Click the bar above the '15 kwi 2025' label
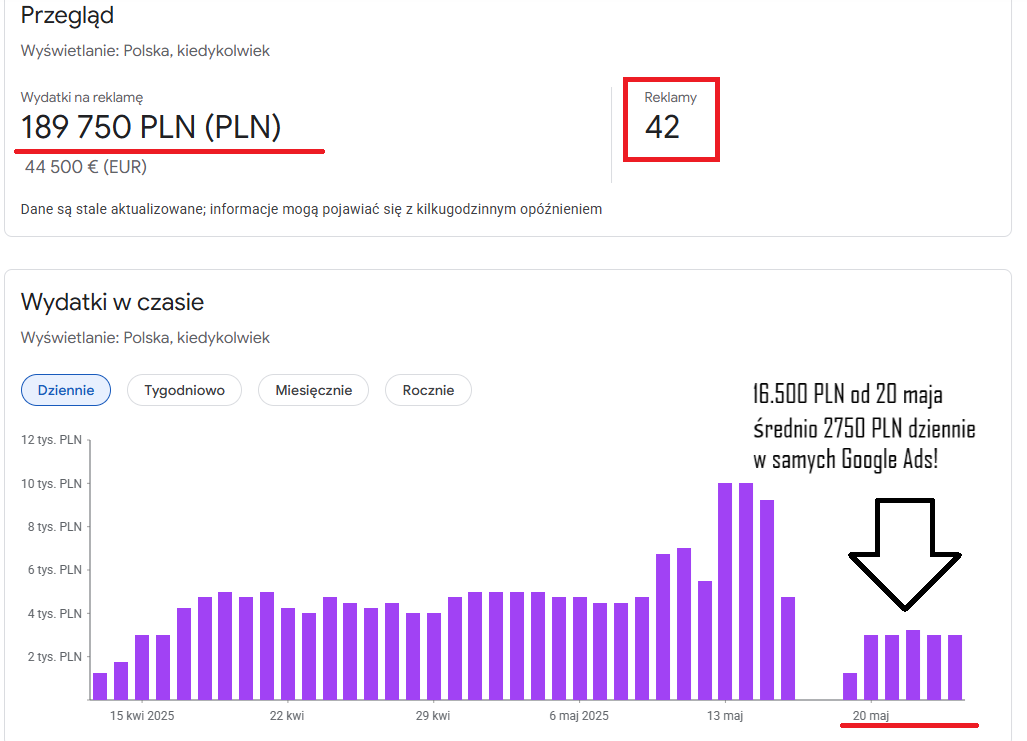The height and width of the screenshot is (741, 1027). click(142, 668)
